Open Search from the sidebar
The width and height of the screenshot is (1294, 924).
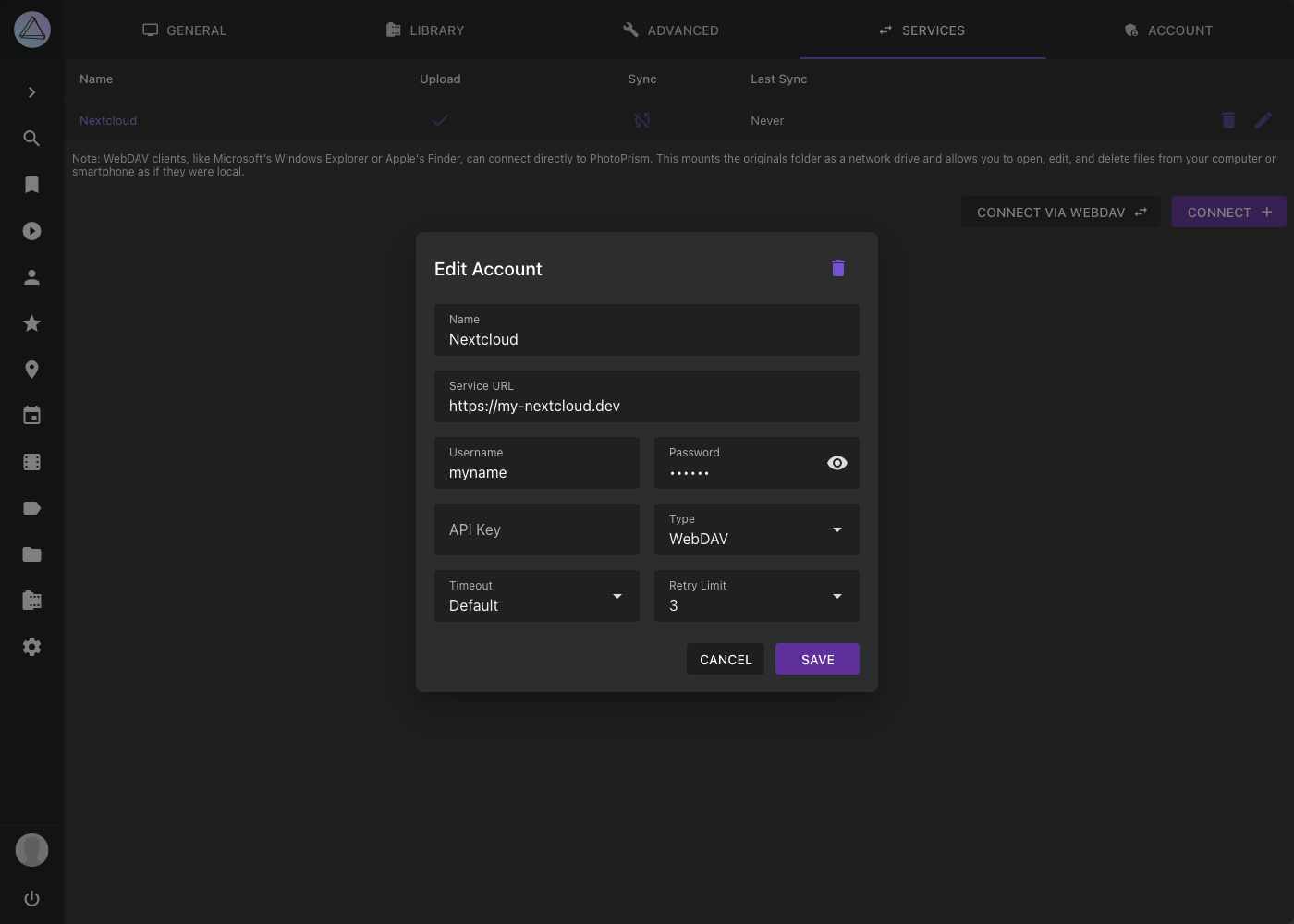31,139
